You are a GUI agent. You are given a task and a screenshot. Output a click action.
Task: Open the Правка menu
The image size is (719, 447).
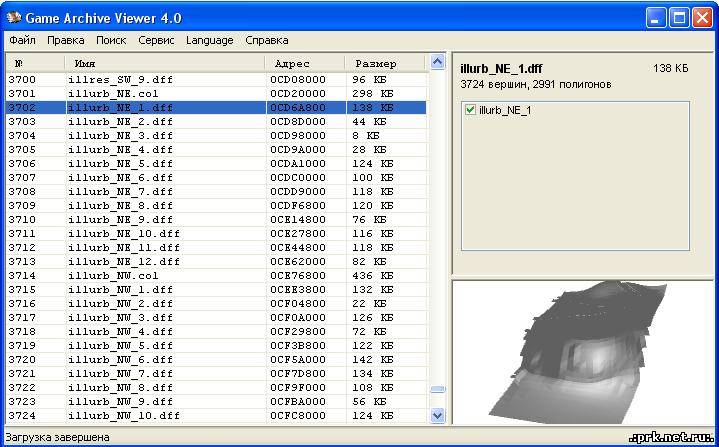tap(66, 40)
